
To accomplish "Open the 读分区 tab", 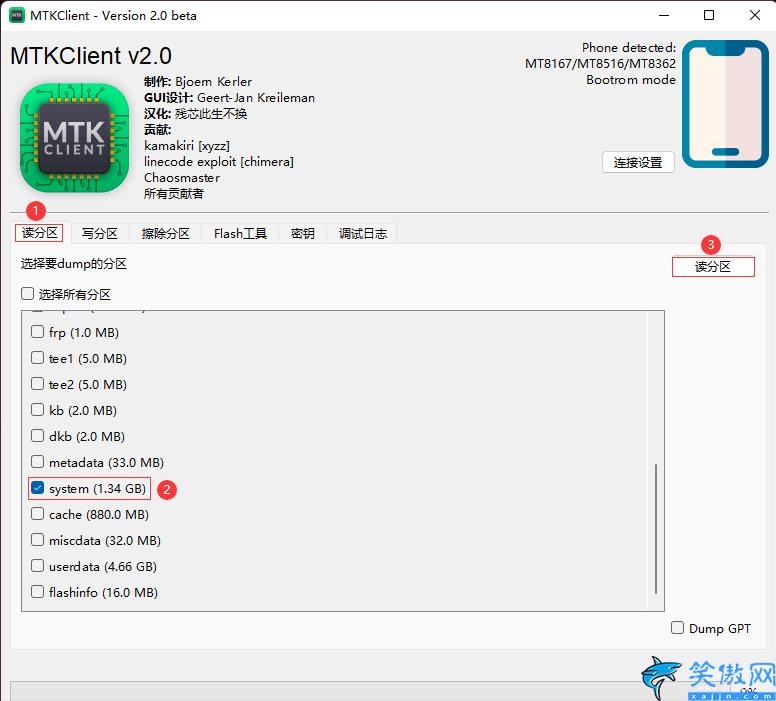I will point(39,233).
